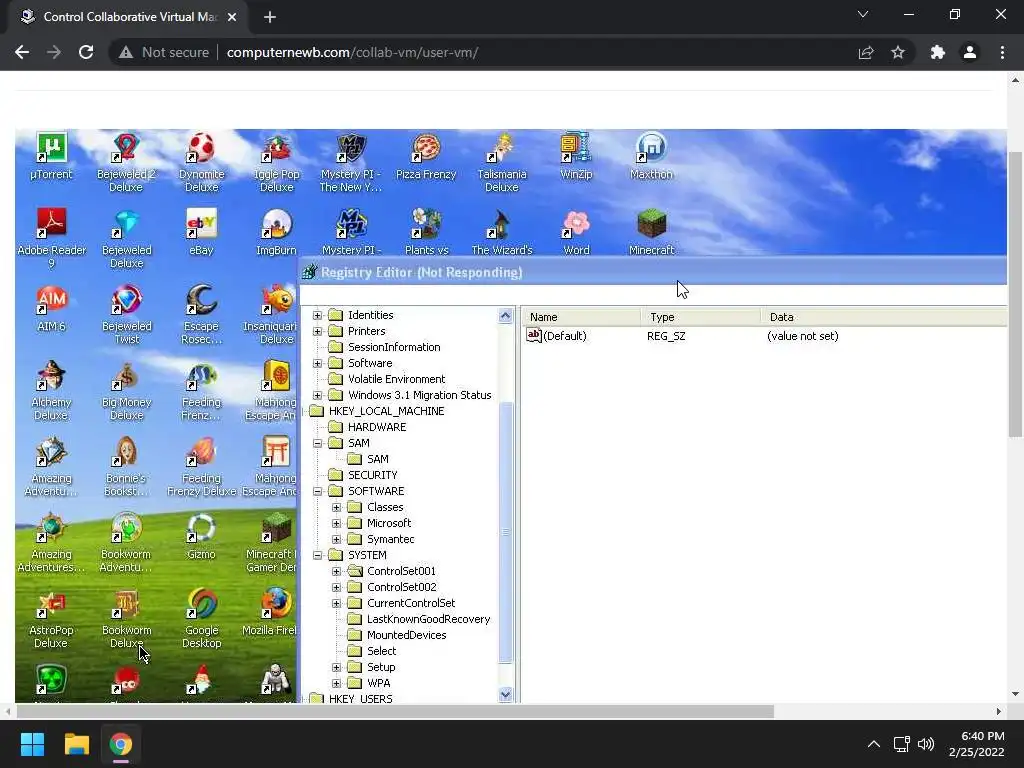1024x768 pixels.
Task: Select the AstroPop Deluxe icon
Action: pos(51,618)
